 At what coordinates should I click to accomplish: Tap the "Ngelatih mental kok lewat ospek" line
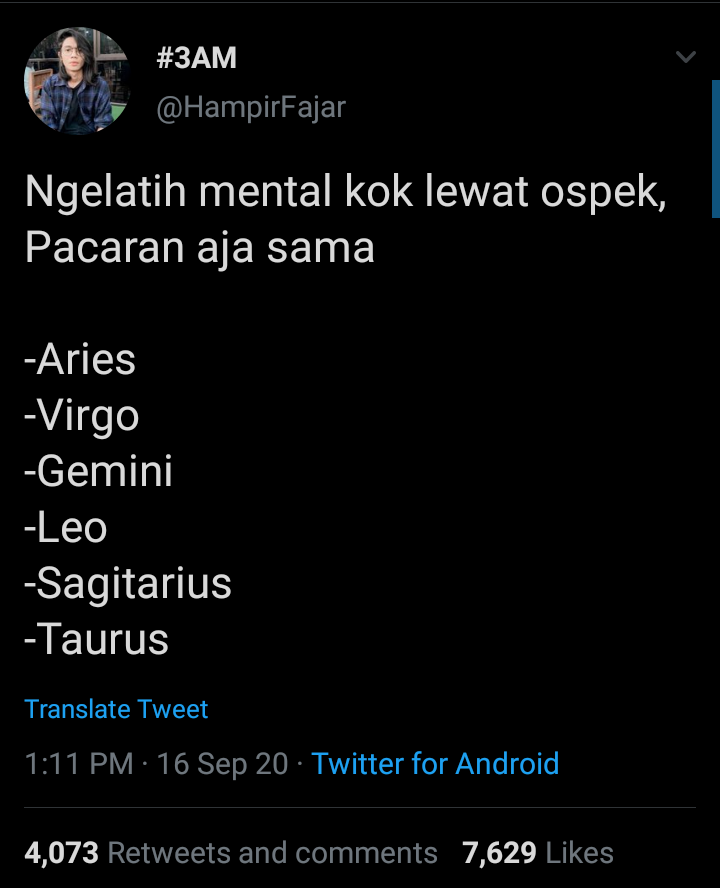(345, 192)
